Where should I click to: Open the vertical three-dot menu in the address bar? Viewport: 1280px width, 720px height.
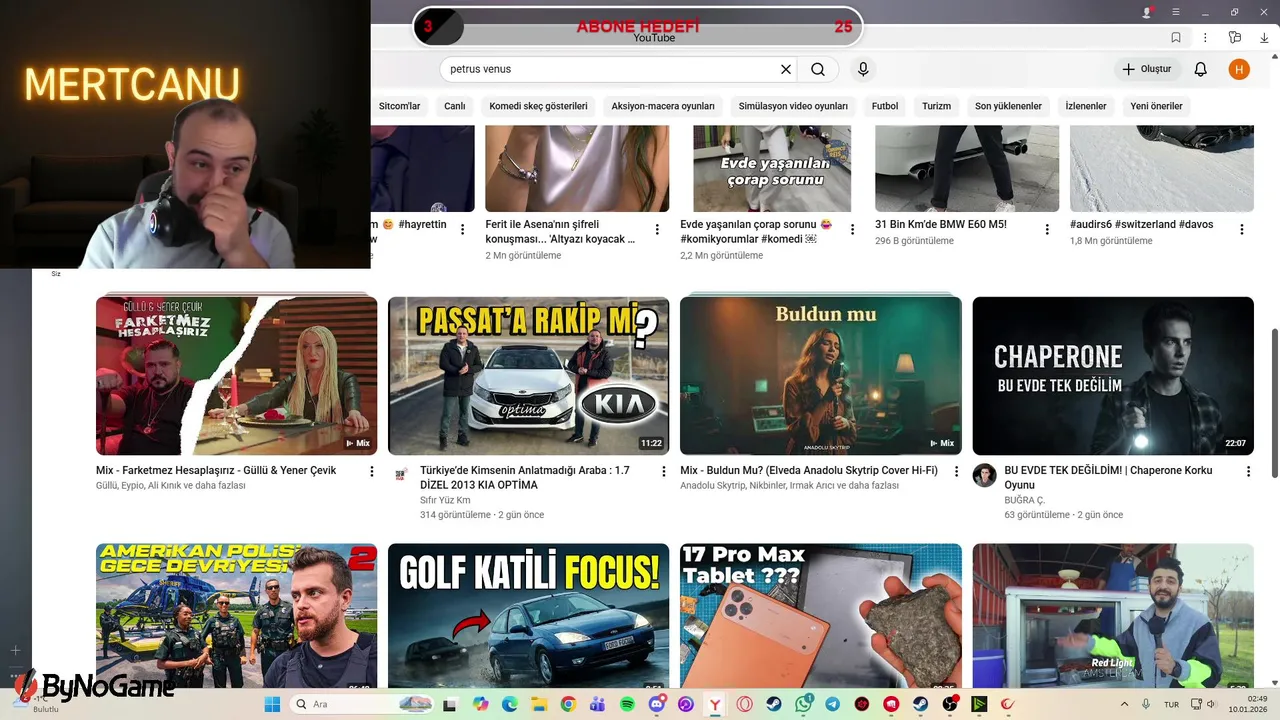(x=1205, y=37)
